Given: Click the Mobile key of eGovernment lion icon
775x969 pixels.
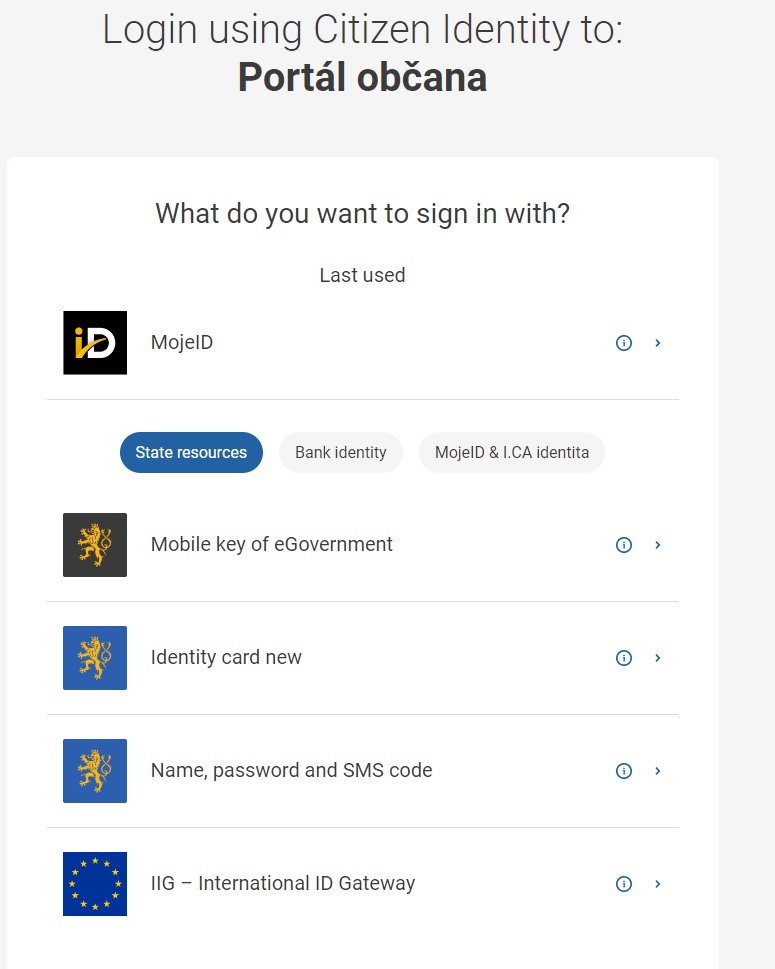Looking at the screenshot, I should coord(95,545).
